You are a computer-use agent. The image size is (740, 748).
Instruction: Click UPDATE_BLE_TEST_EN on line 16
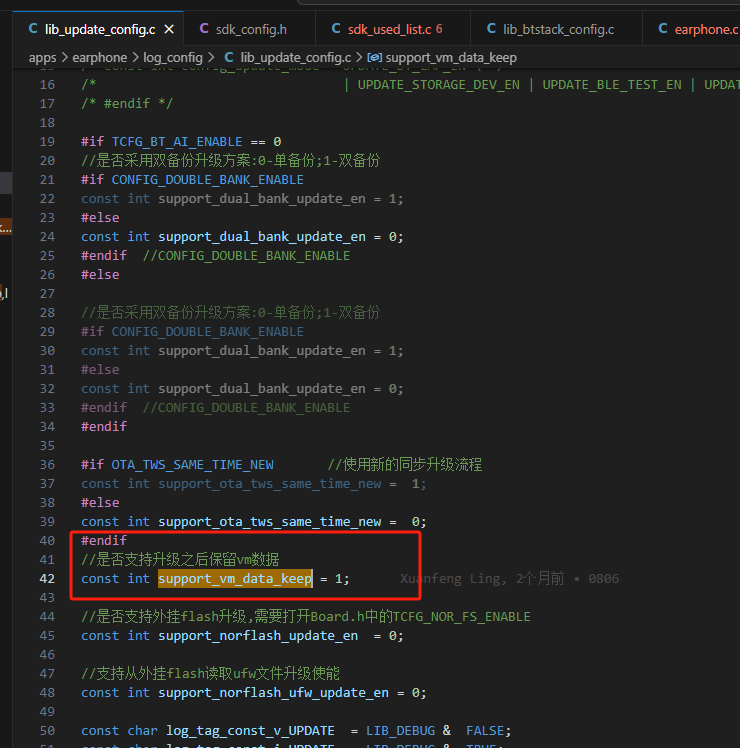click(x=612, y=85)
